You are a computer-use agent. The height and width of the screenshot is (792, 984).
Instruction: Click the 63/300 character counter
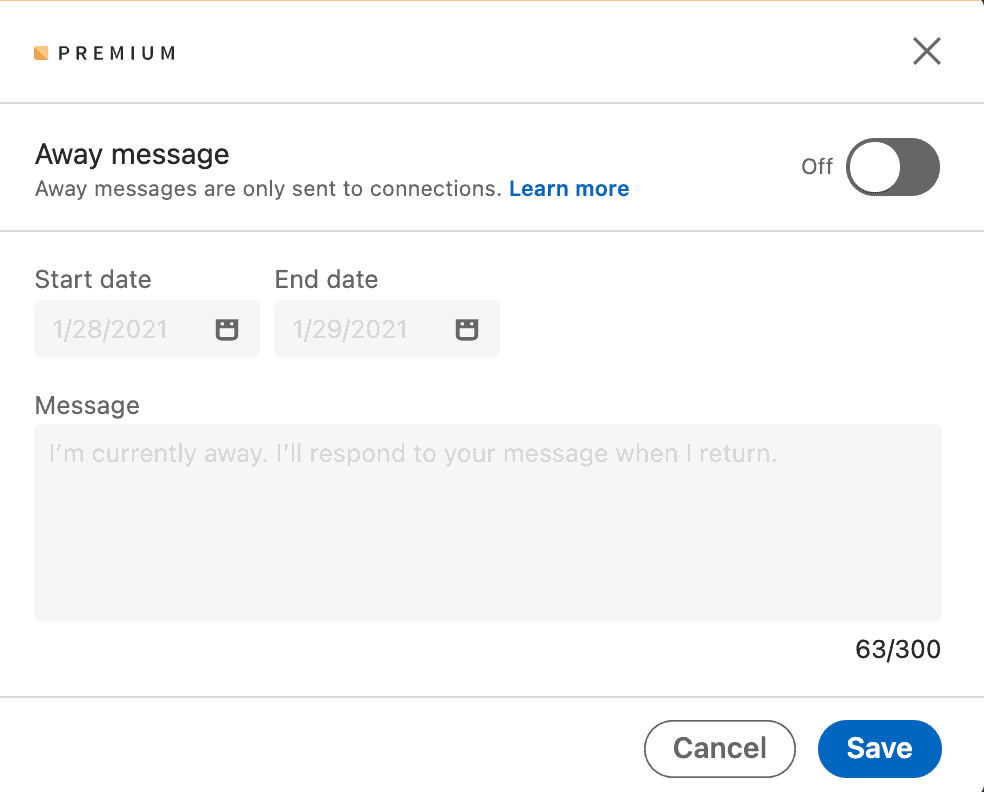pos(897,650)
